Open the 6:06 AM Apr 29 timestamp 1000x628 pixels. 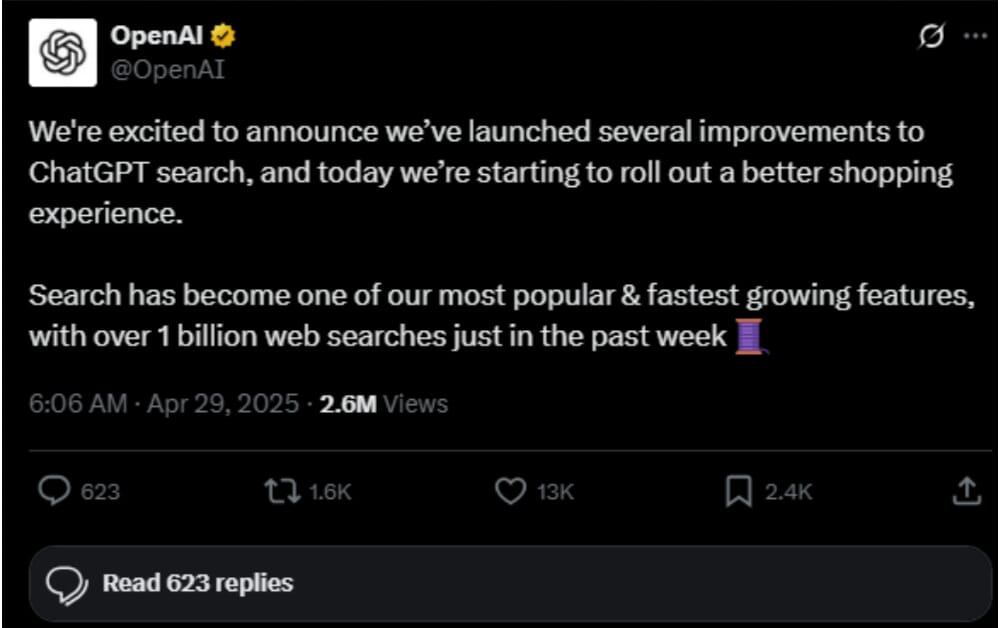pos(164,404)
